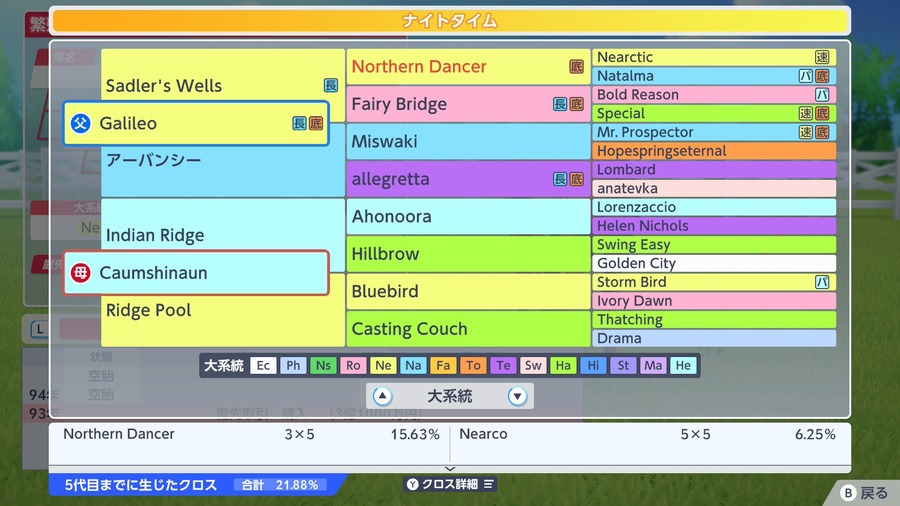Image resolution: width=900 pixels, height=506 pixels.
Task: Click the 底 badge on Northern Dancer
Action: [576, 67]
